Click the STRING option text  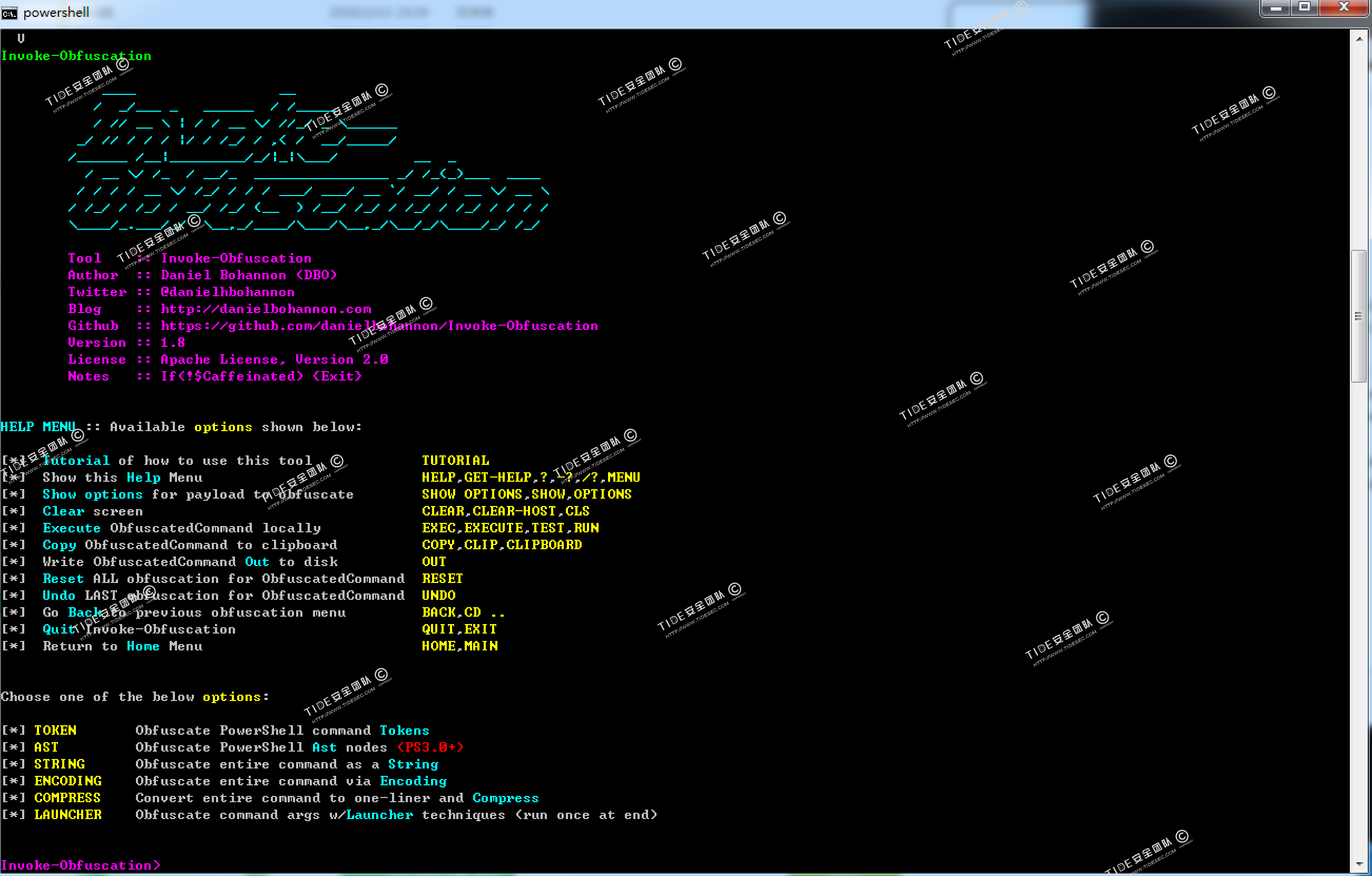point(59,764)
